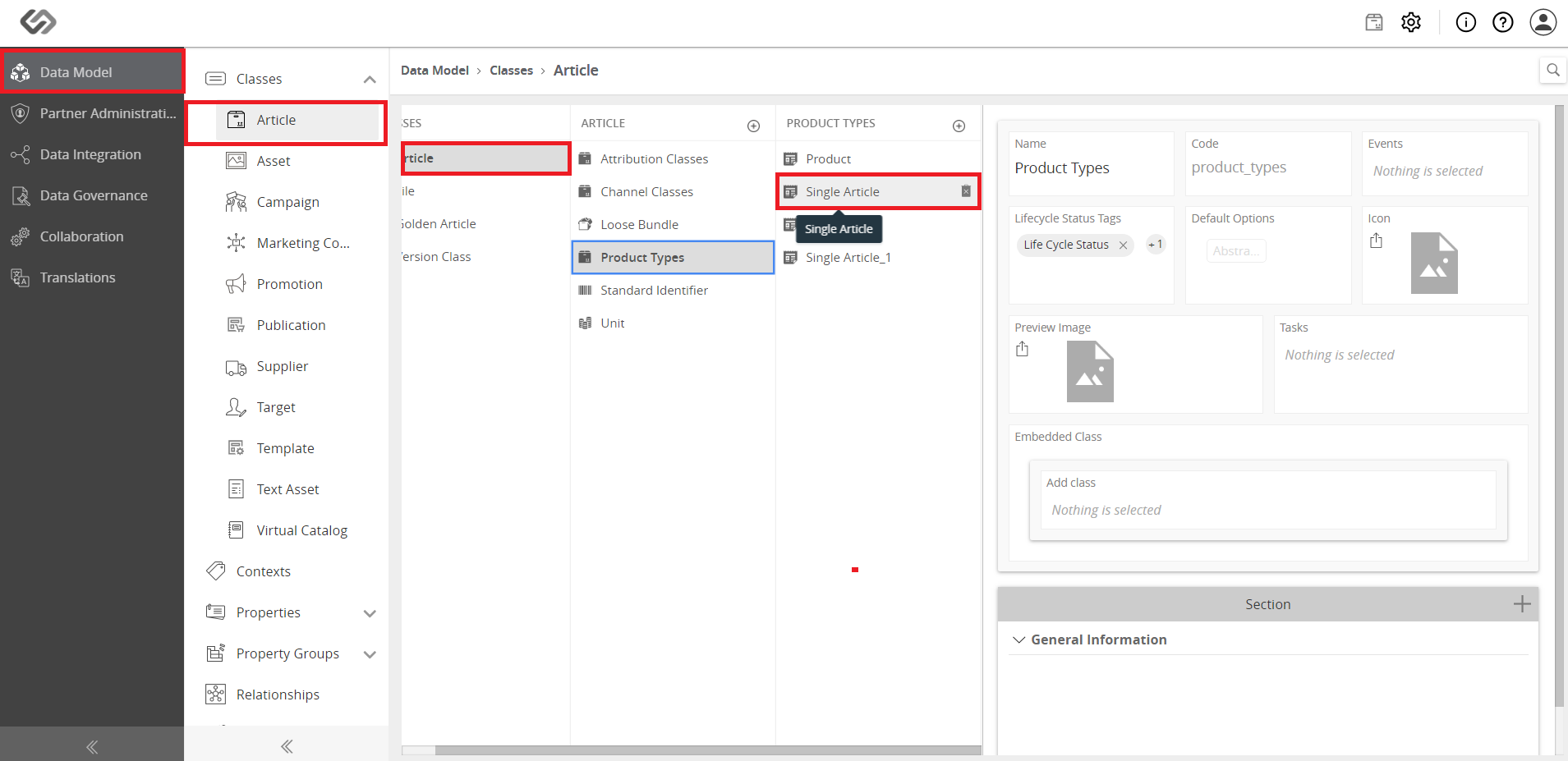This screenshot has width=1568, height=761.
Task: Open Collaboration in the sidebar
Action: (92, 236)
